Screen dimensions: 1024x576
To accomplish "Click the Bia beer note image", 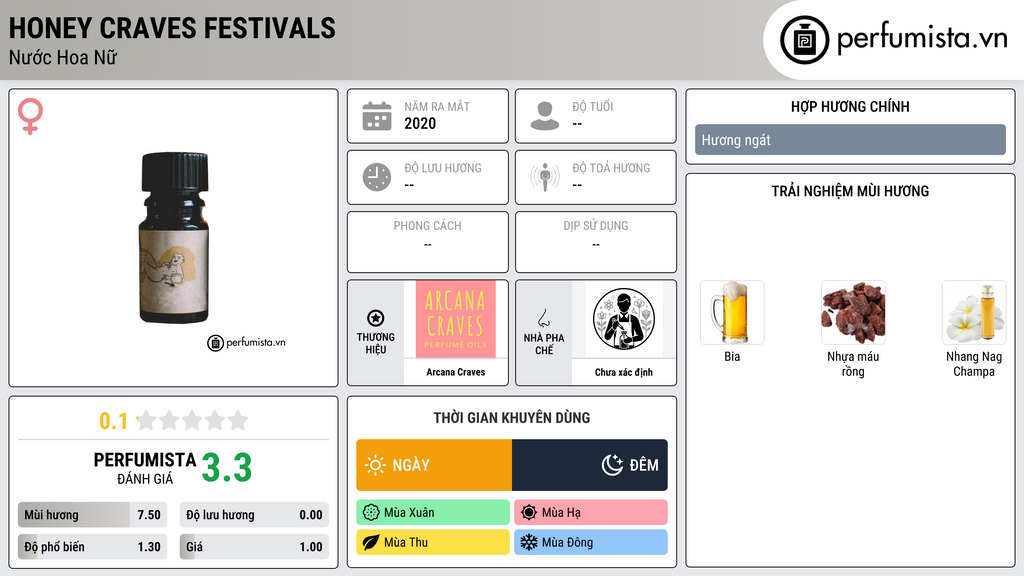I will 732,312.
